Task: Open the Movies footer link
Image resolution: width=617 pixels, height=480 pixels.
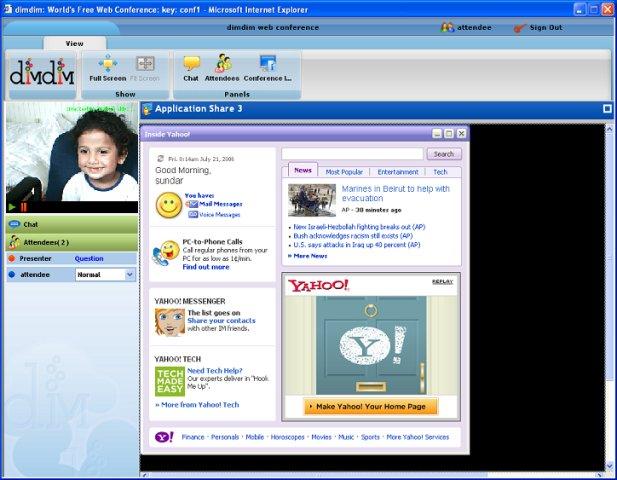Action: pos(321,437)
